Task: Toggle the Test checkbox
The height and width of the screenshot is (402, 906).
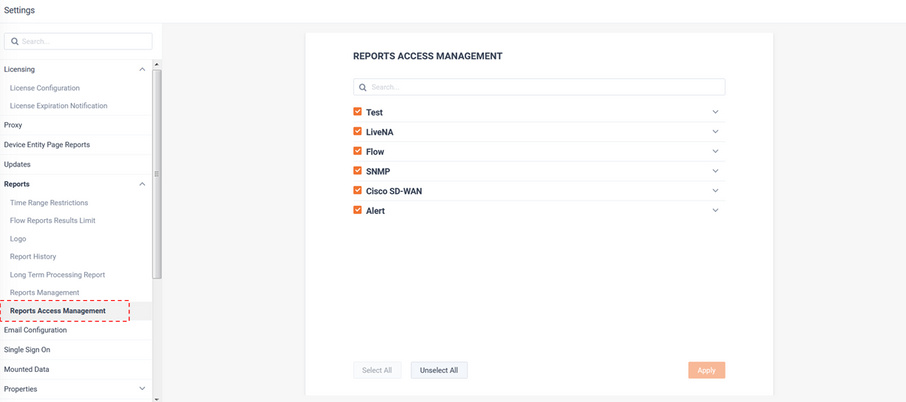Action: pyautogui.click(x=358, y=111)
